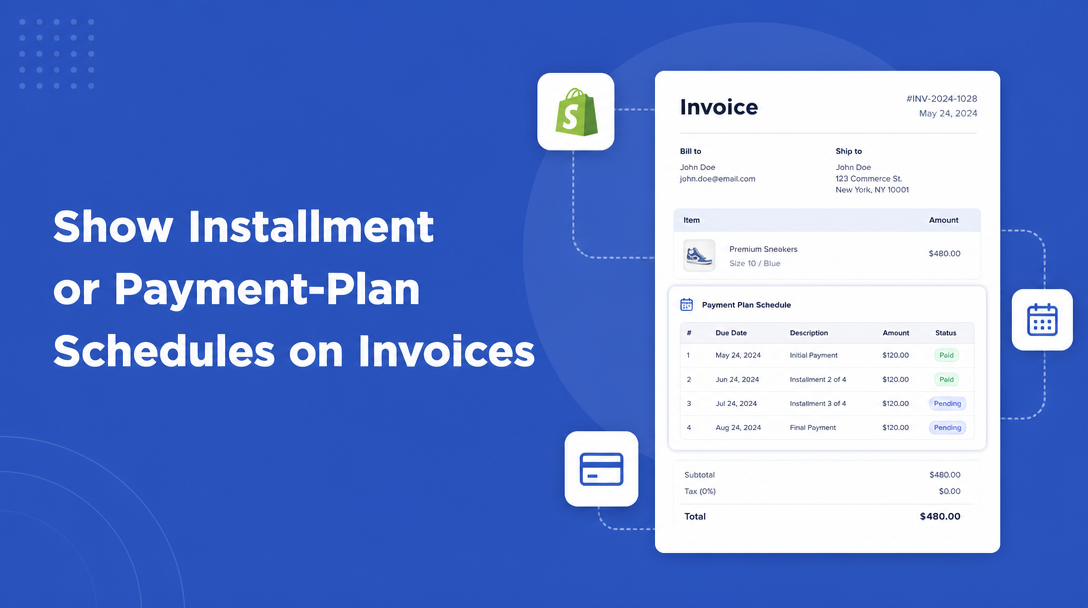Viewport: 1088px width, 608px height.
Task: Click the 123 Commerce St. address line
Action: [x=869, y=178]
